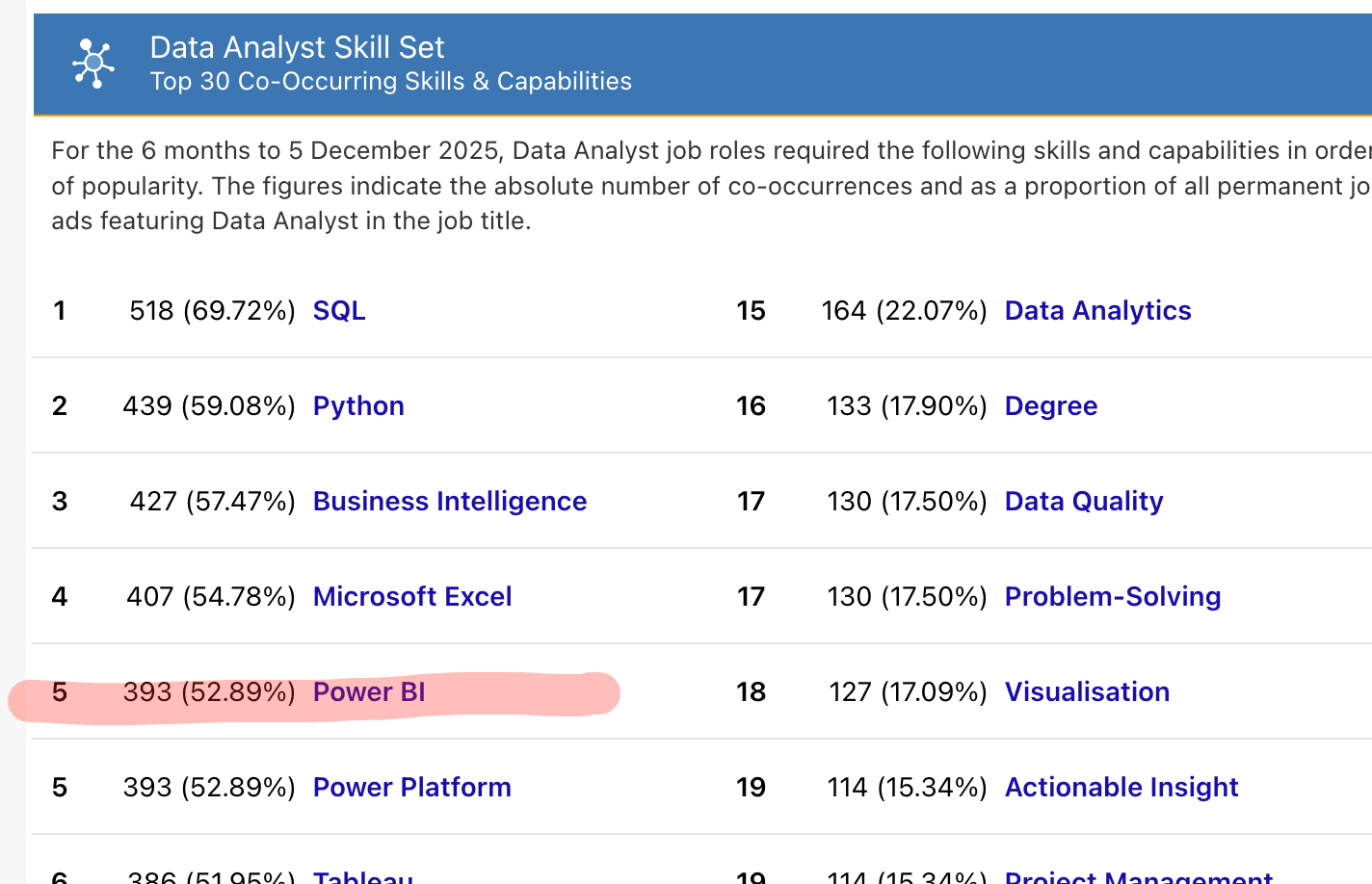Screen dimensions: 1372x884
Task: Click the highlighted Power BI link
Action: pyautogui.click(x=369, y=691)
